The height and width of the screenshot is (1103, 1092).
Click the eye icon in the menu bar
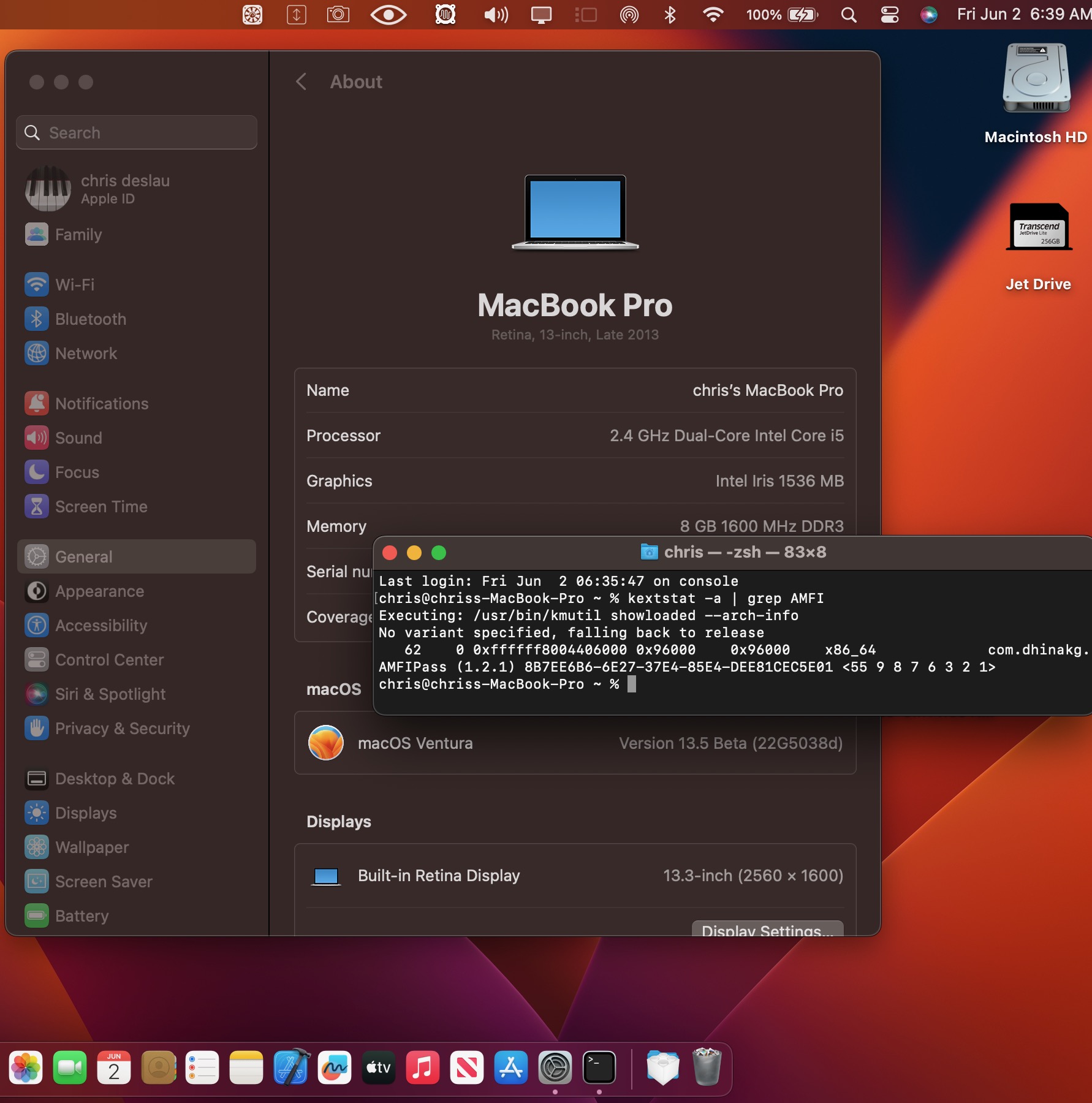click(389, 14)
